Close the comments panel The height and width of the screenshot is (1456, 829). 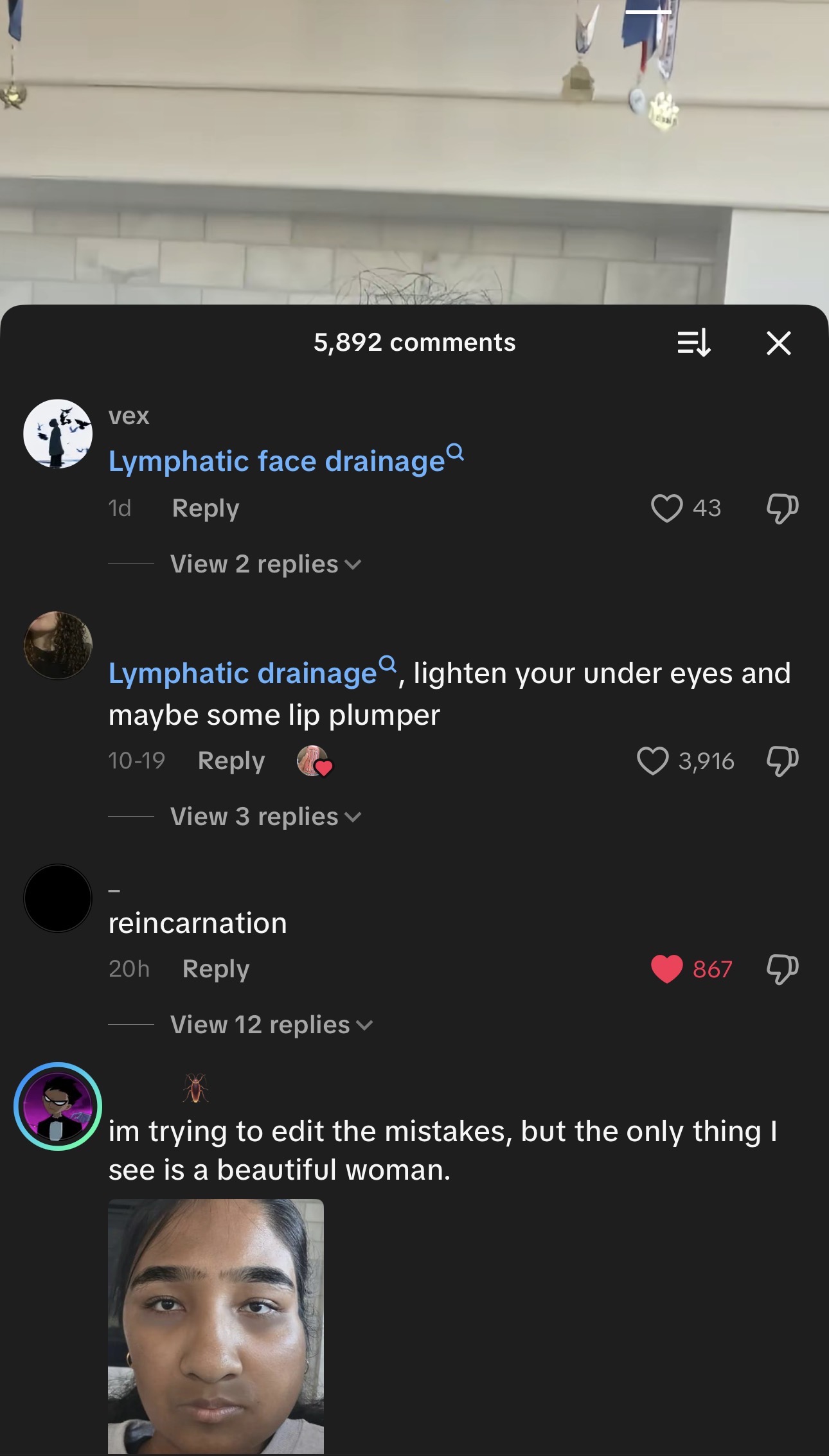778,342
